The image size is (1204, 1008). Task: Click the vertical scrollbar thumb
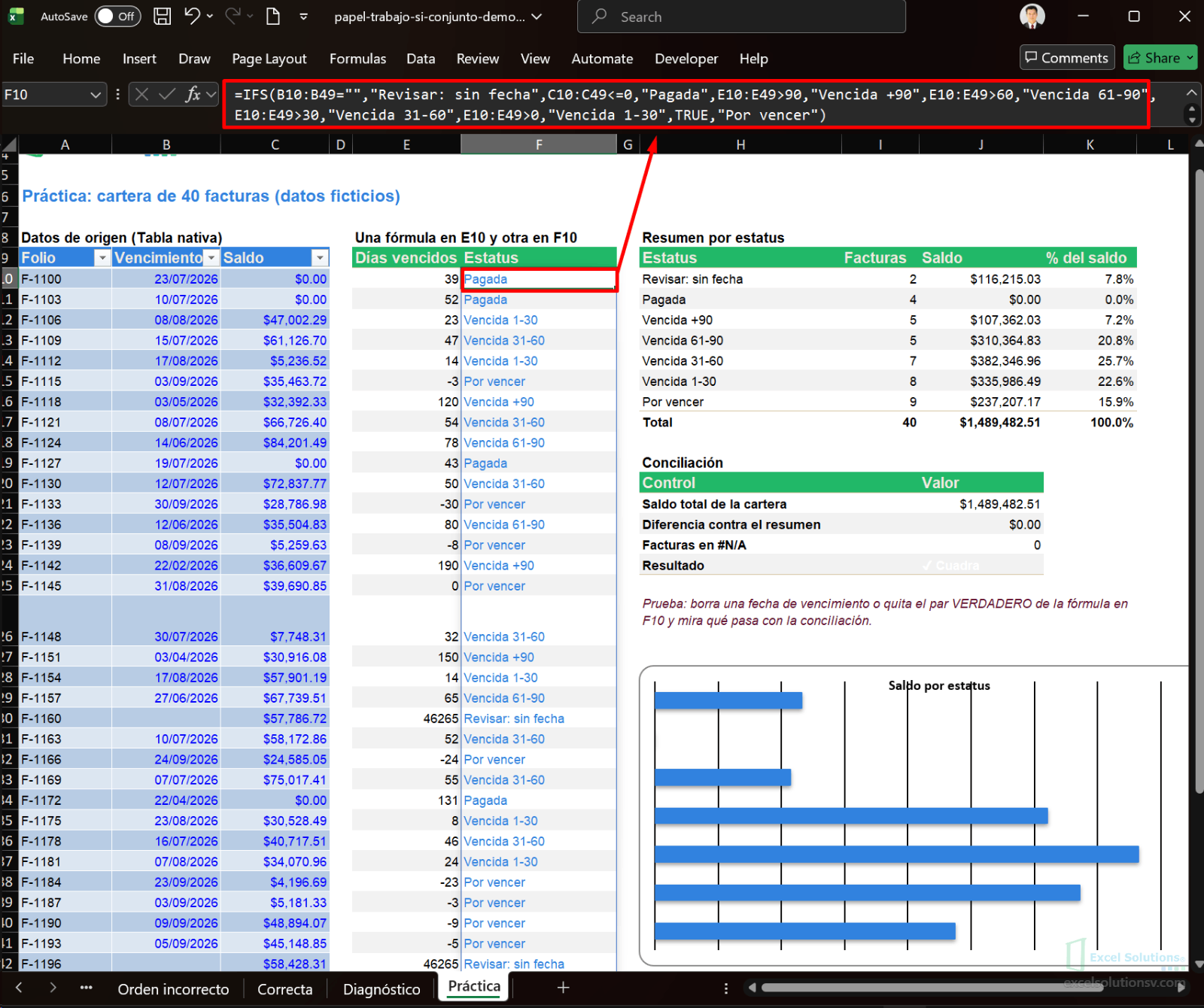click(x=1198, y=481)
